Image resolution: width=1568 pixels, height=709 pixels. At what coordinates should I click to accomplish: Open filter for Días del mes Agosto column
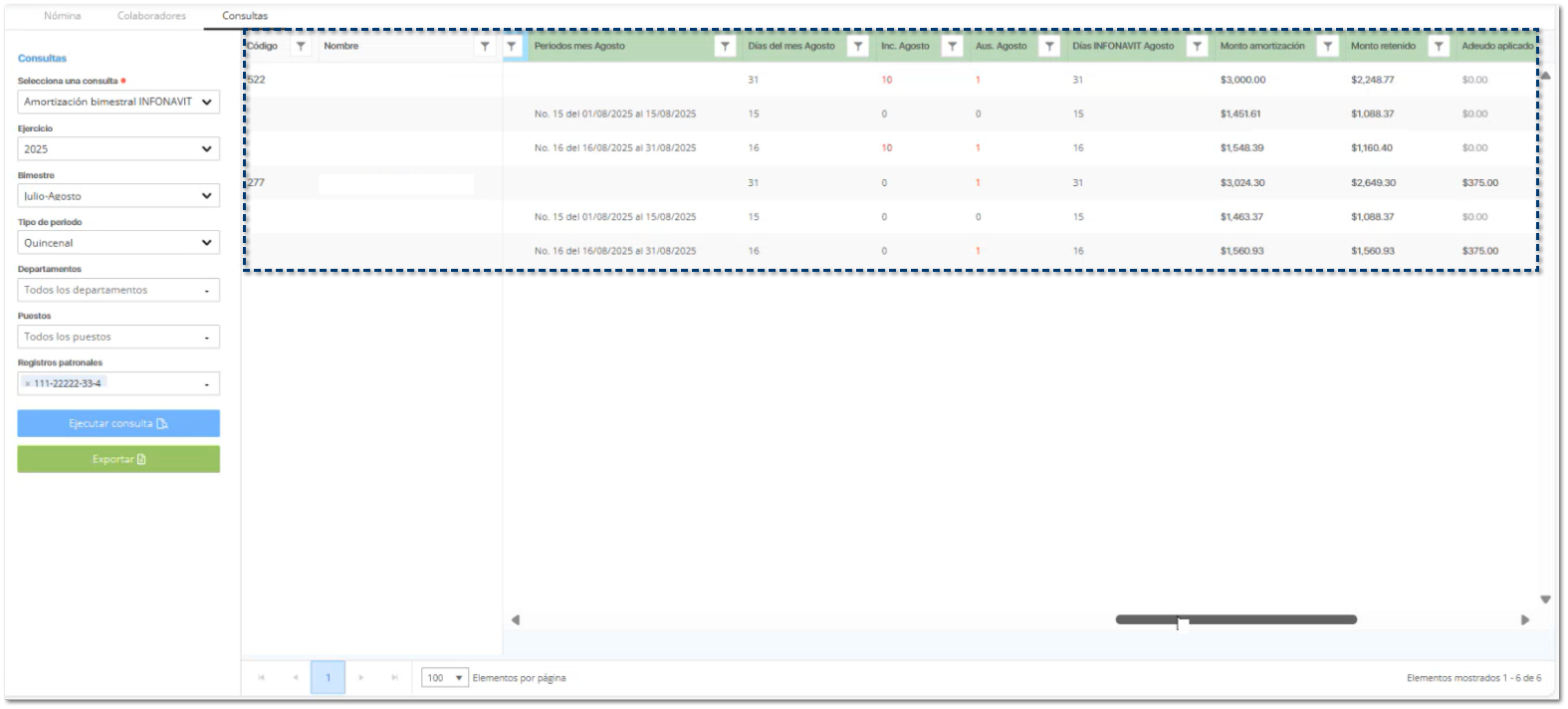click(x=857, y=46)
